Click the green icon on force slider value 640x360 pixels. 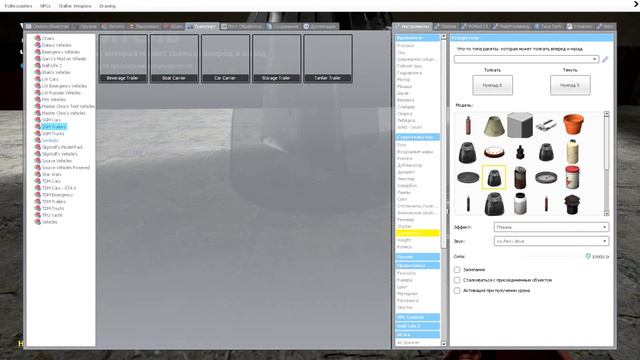(x=588, y=256)
